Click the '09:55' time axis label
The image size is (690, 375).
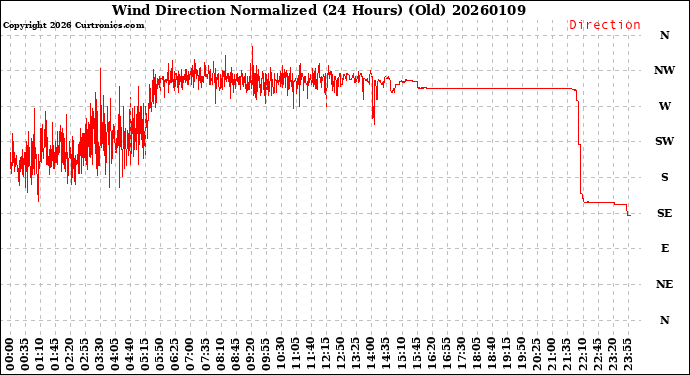click(x=266, y=354)
